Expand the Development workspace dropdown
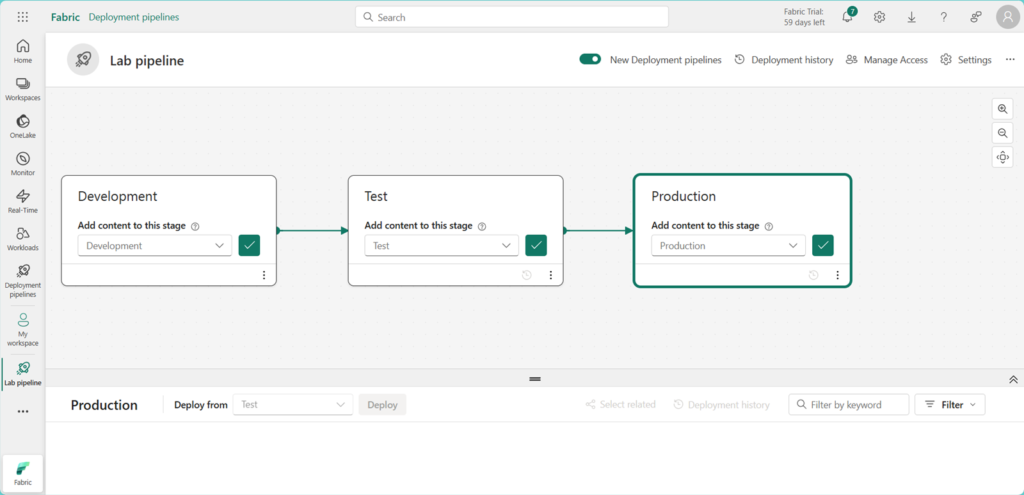The height and width of the screenshot is (495, 1024). point(155,245)
